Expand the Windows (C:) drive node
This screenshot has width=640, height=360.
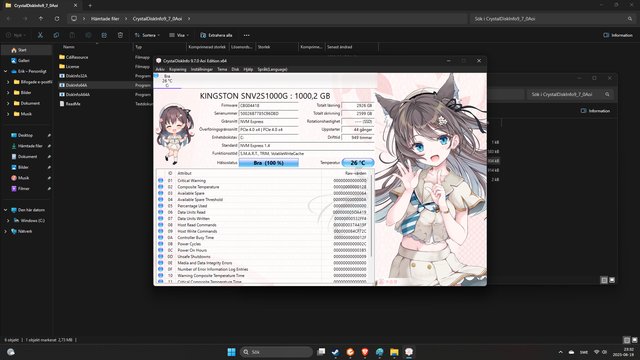pyautogui.click(x=8, y=220)
